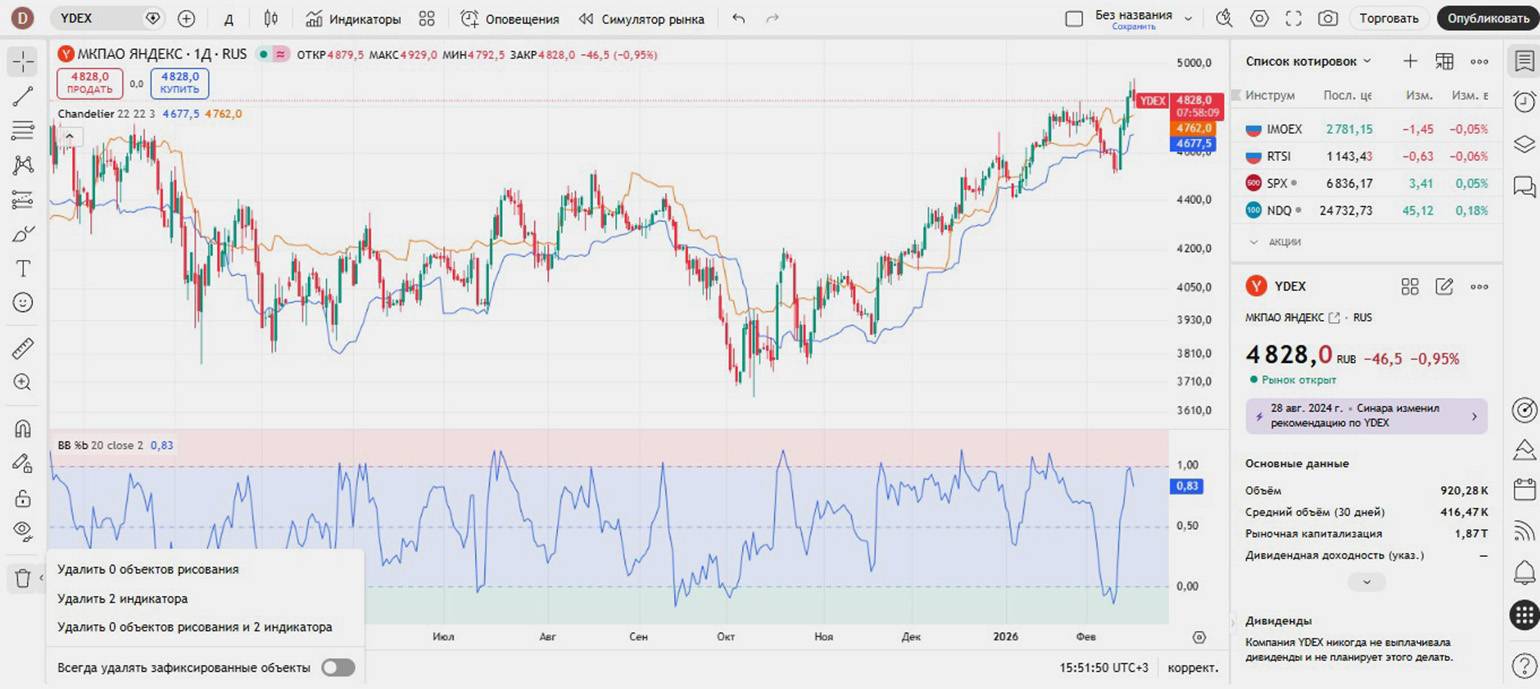Click the YDEX symbol search field

pyautogui.click(x=100, y=19)
